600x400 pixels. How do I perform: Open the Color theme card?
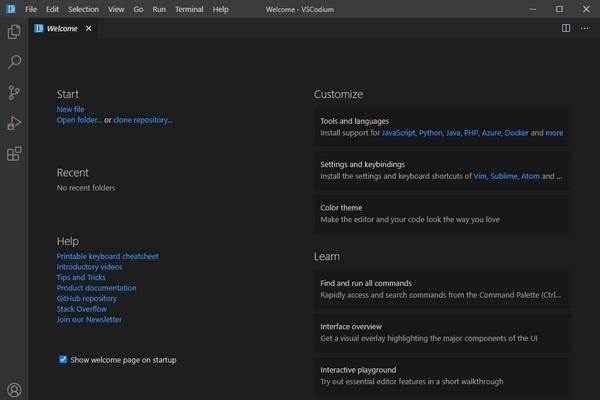442,214
